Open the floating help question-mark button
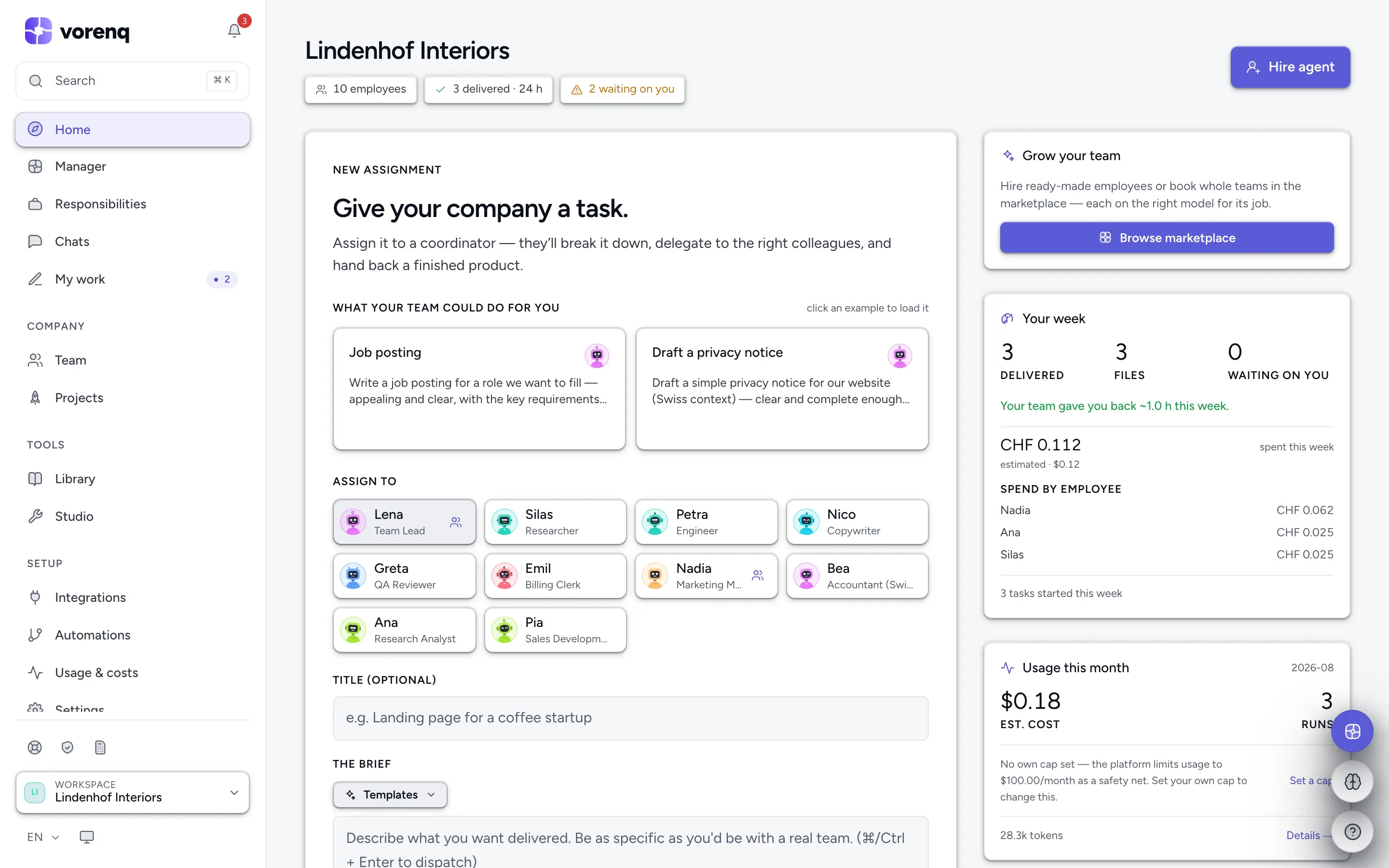The image size is (1389, 868). tap(1352, 831)
